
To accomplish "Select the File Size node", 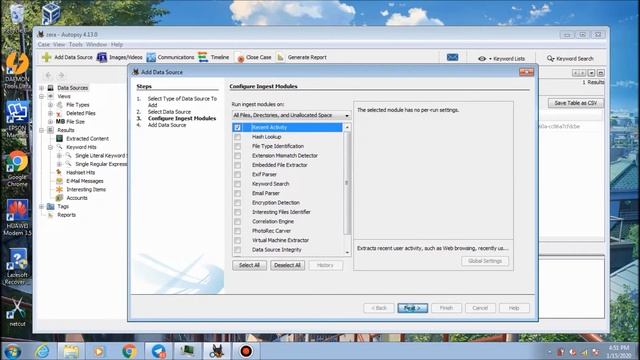I will coord(76,122).
